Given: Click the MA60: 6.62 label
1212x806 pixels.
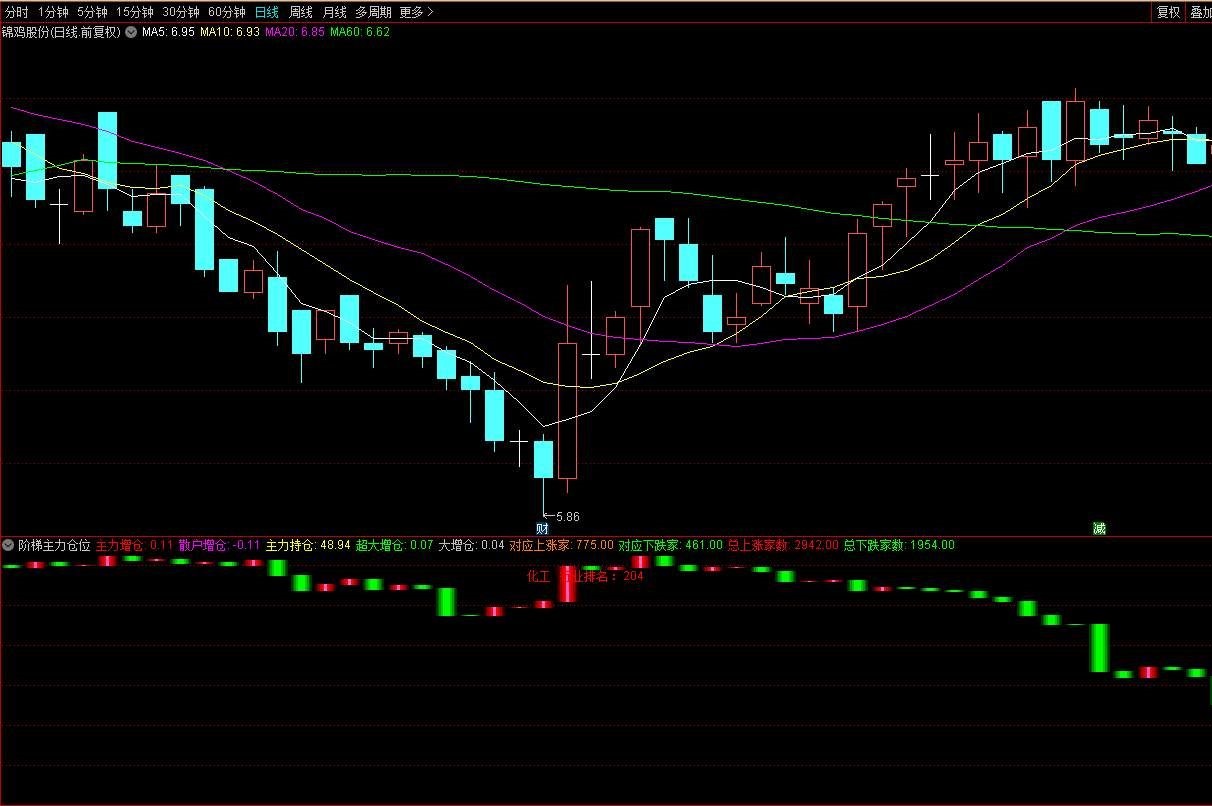Looking at the screenshot, I should pyautogui.click(x=360, y=32).
